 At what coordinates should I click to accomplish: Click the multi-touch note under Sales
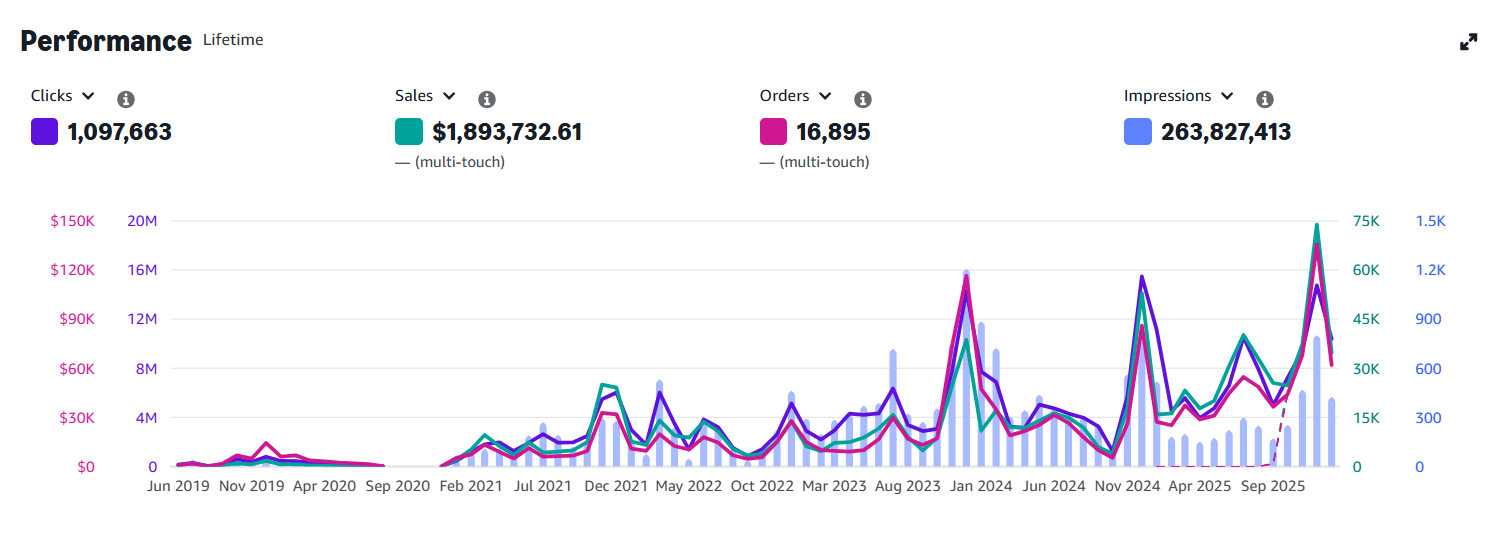coord(450,162)
